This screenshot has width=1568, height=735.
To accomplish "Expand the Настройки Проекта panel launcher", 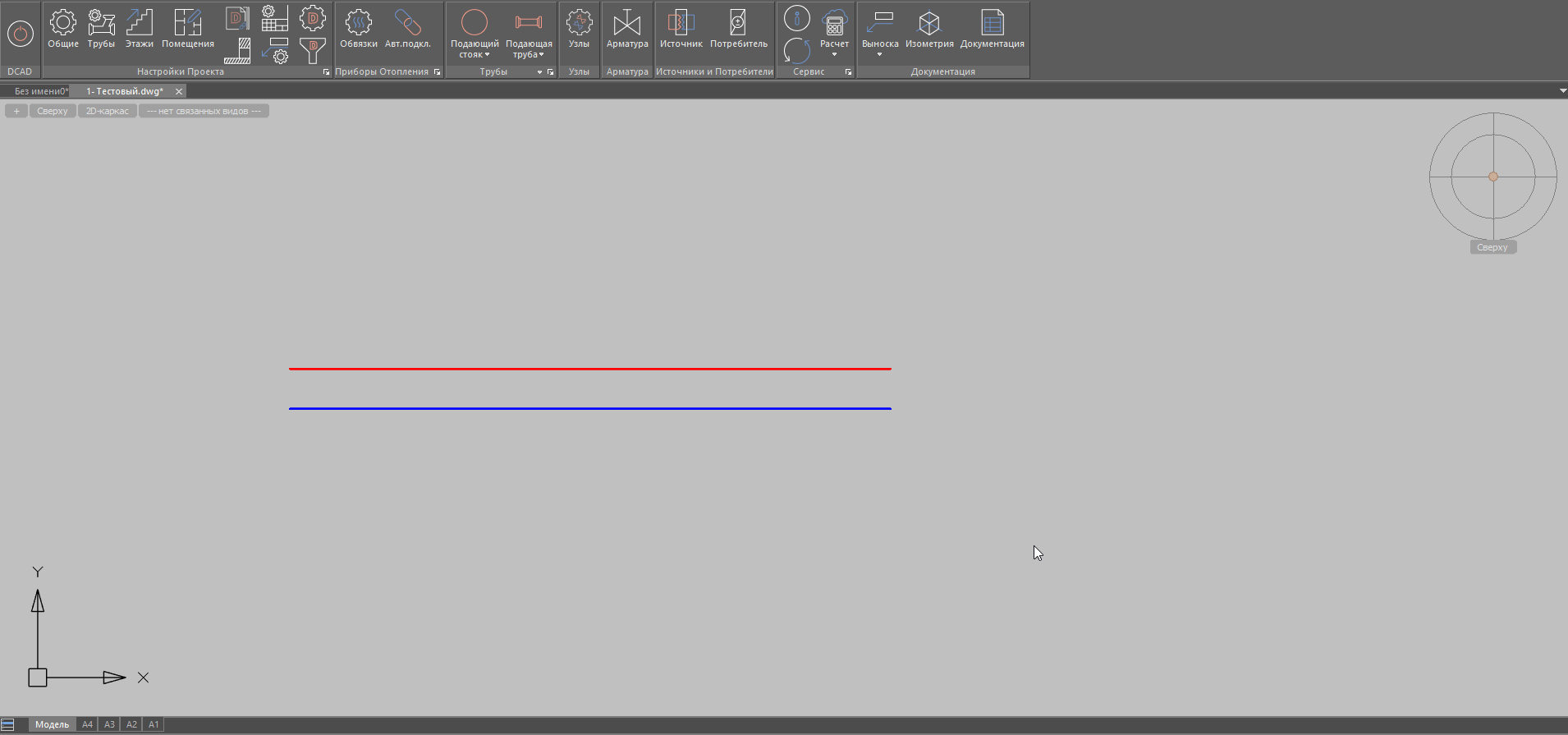I will pos(326,72).
